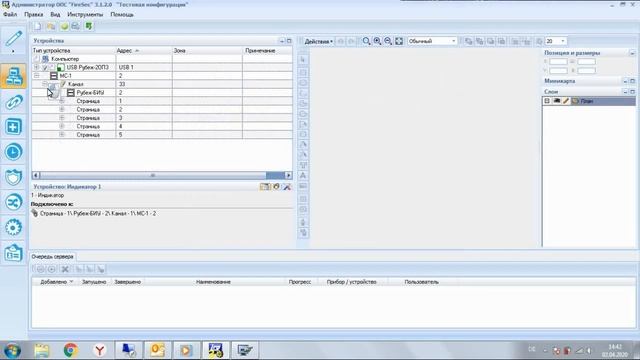Image resolution: width=640 pixels, height=360 pixels.
Task: Click the green ball toolbar icon
Action: click(x=64, y=27)
